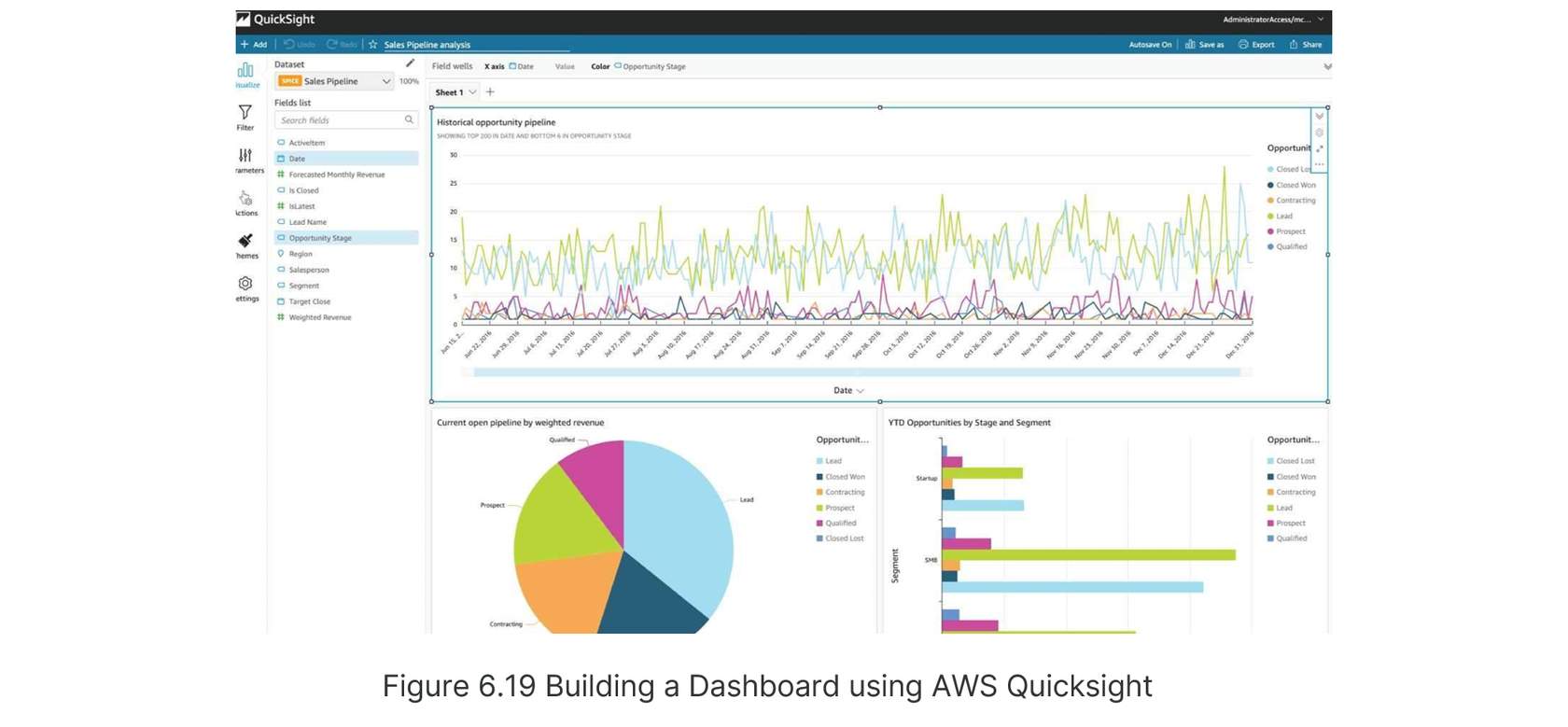Image resolution: width=1568 pixels, height=727 pixels.
Task: Add a new sheet with plus icon
Action: click(x=490, y=91)
